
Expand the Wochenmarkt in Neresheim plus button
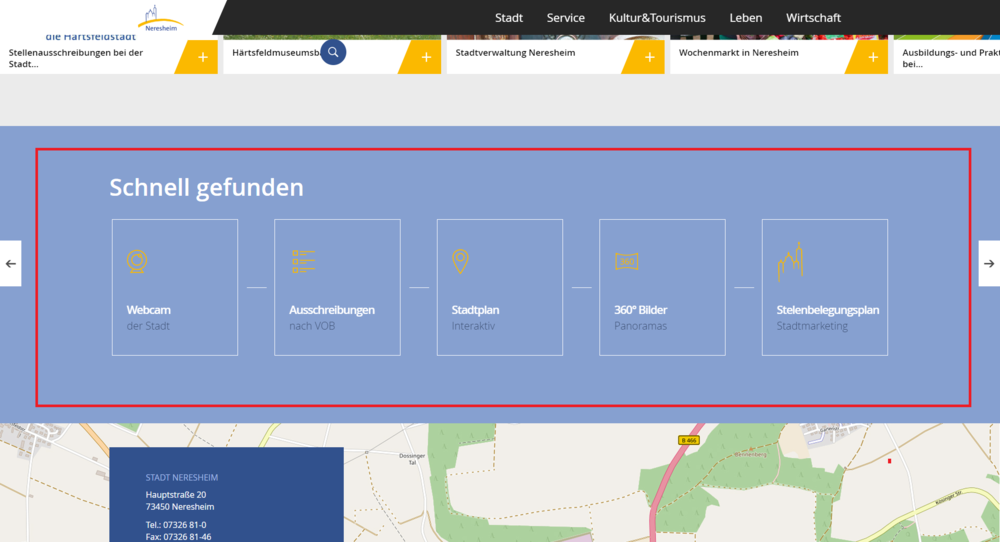pos(872,58)
